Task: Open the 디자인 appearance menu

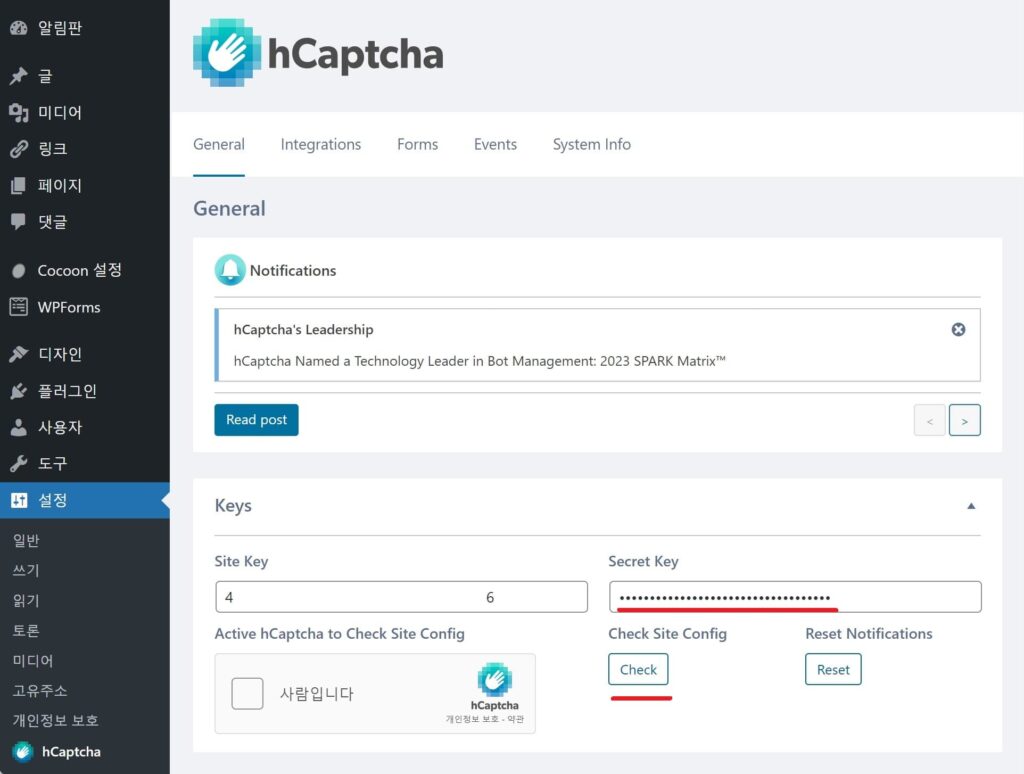Action: click(85, 354)
